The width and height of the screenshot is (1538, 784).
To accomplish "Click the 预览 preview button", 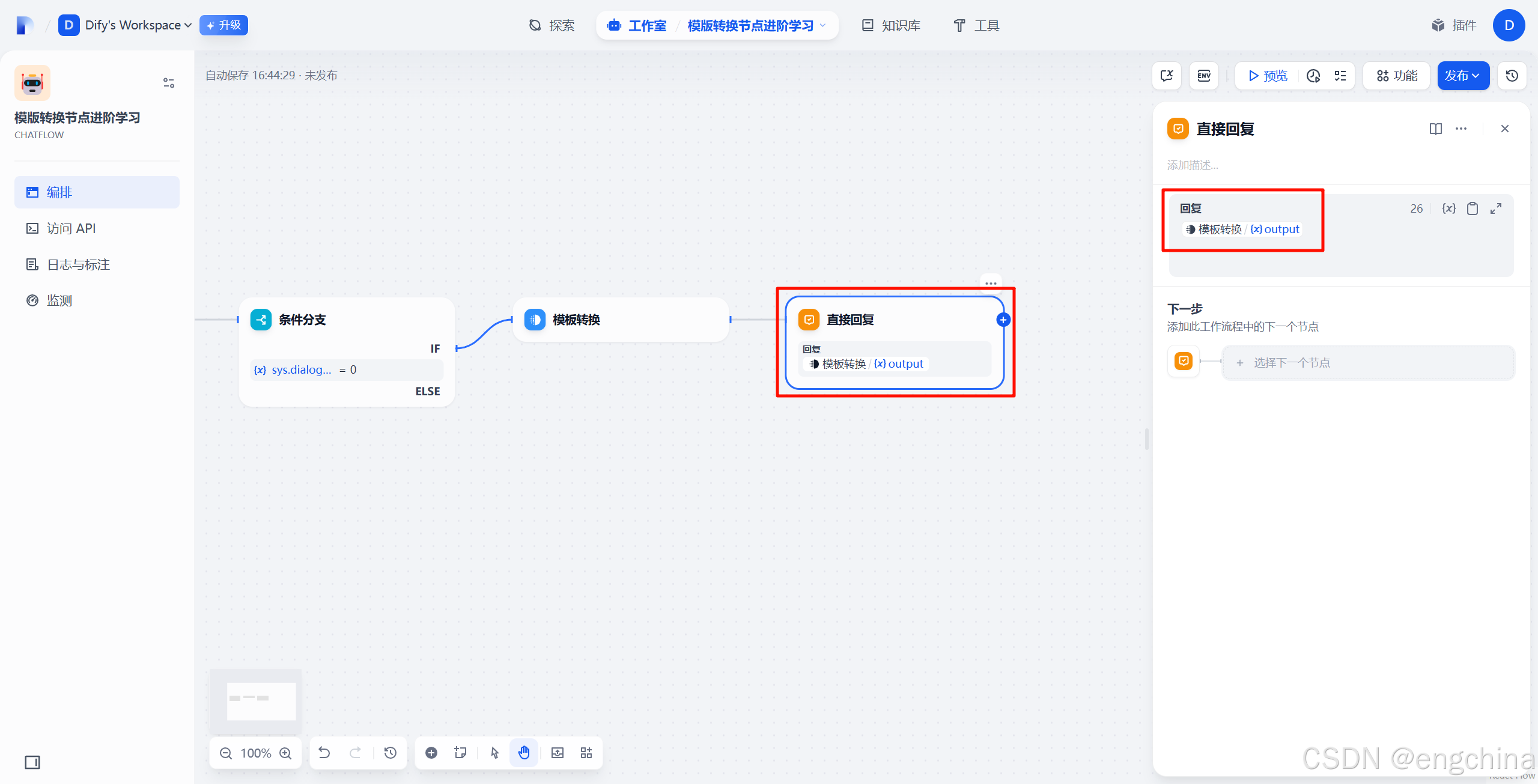I will 1268,76.
